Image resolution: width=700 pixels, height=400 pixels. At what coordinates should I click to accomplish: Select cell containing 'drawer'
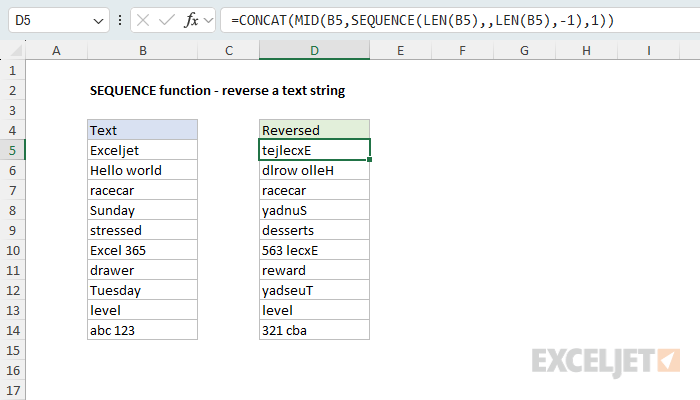point(142,270)
